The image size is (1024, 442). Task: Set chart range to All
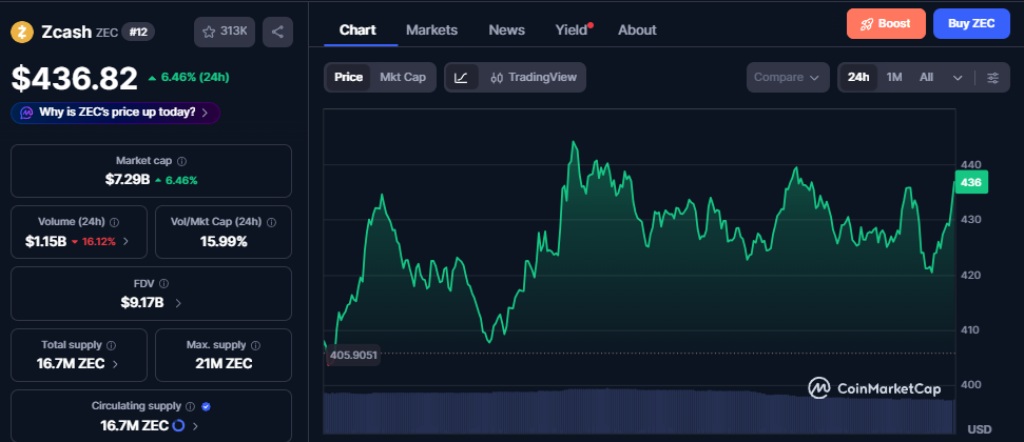click(926, 77)
